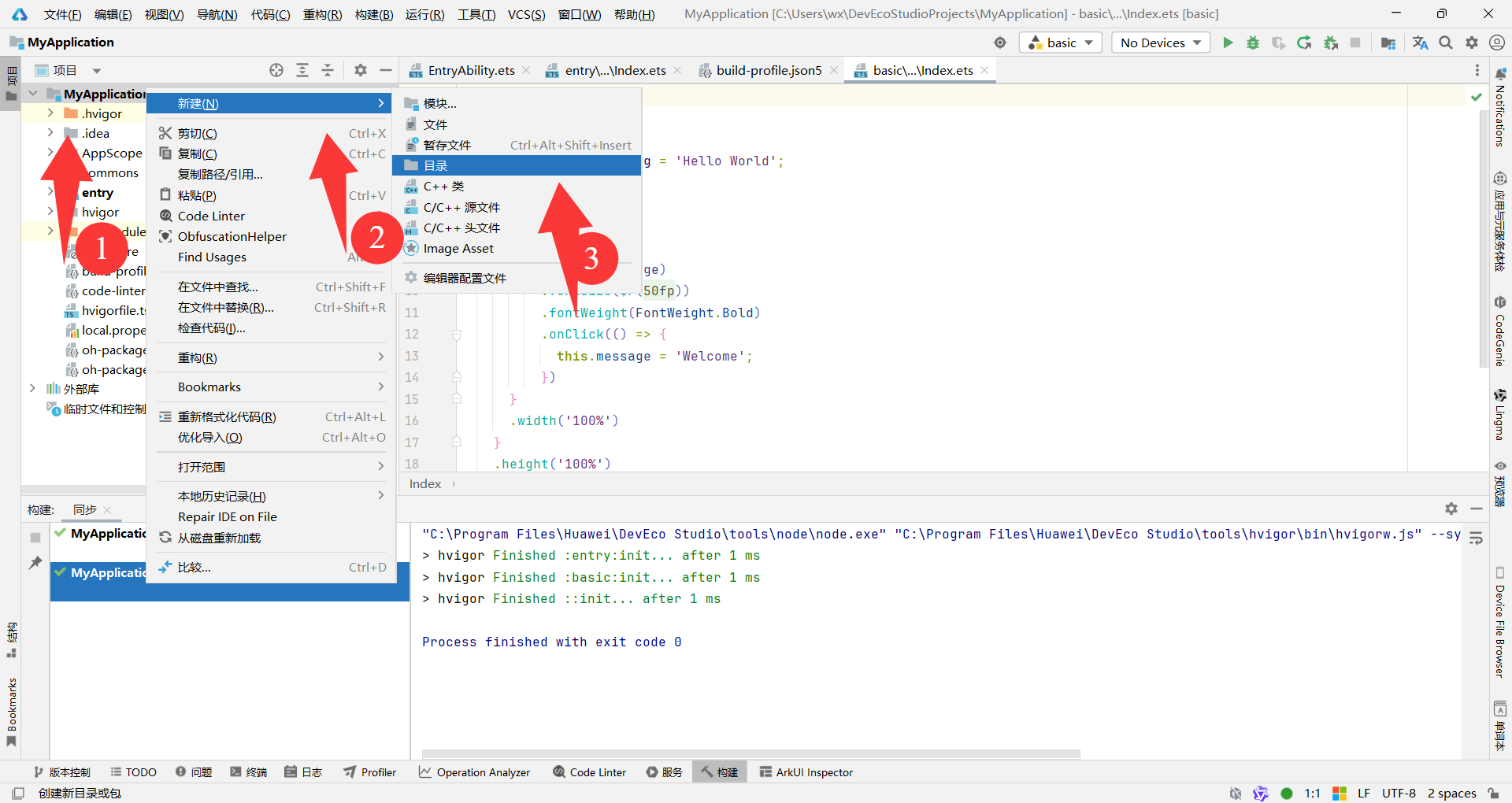The width and height of the screenshot is (1512, 803).
Task: Toggle fold marker at line 12
Action: pyautogui.click(x=457, y=335)
